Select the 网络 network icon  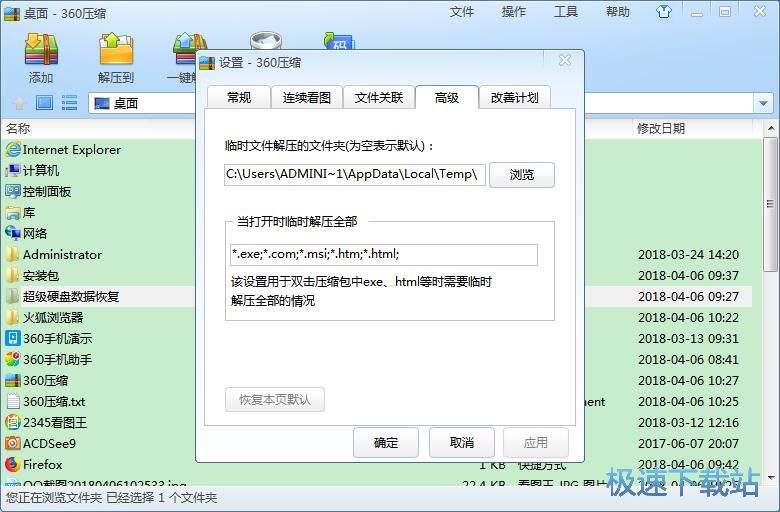point(13,233)
